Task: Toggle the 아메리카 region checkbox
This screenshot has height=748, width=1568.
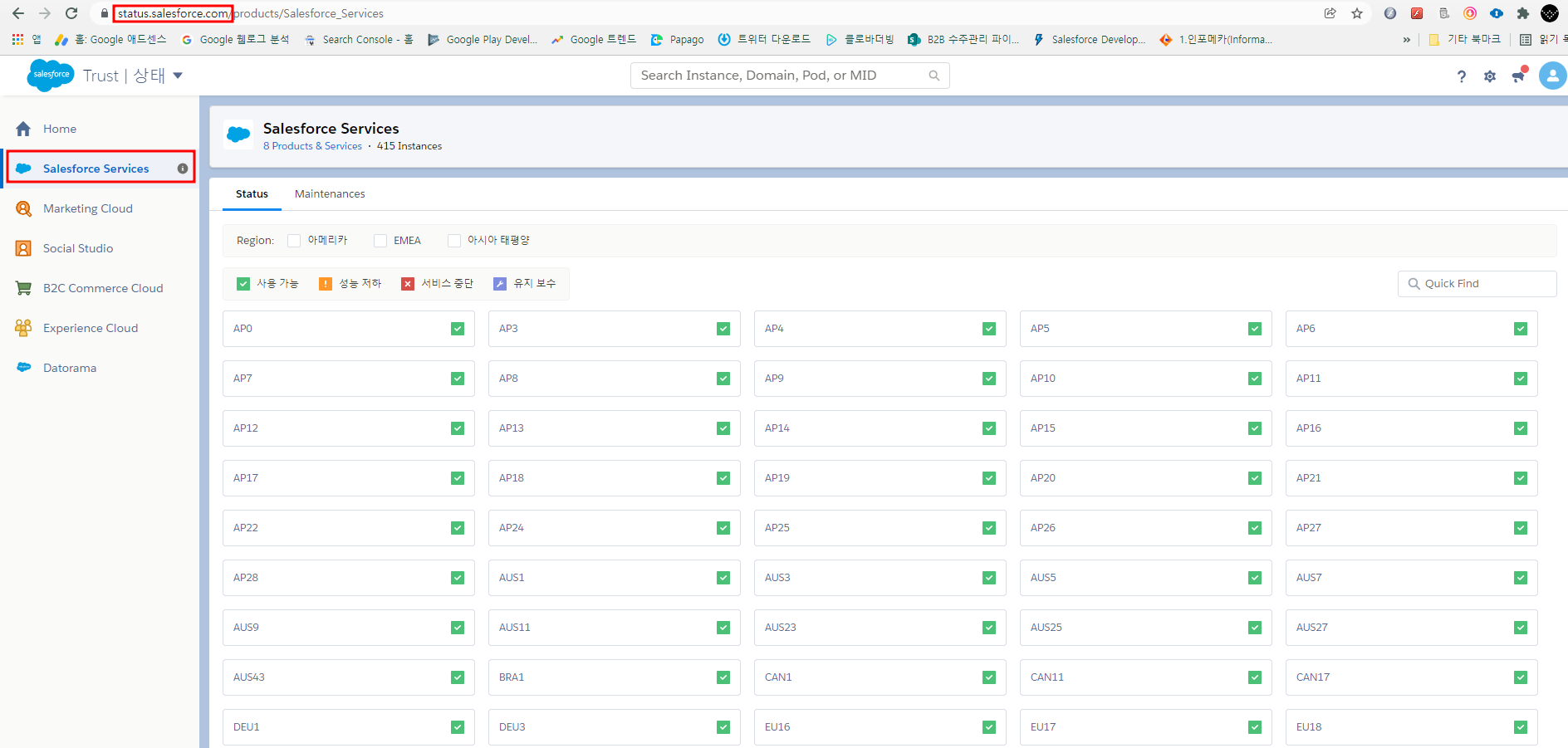Action: coord(294,241)
